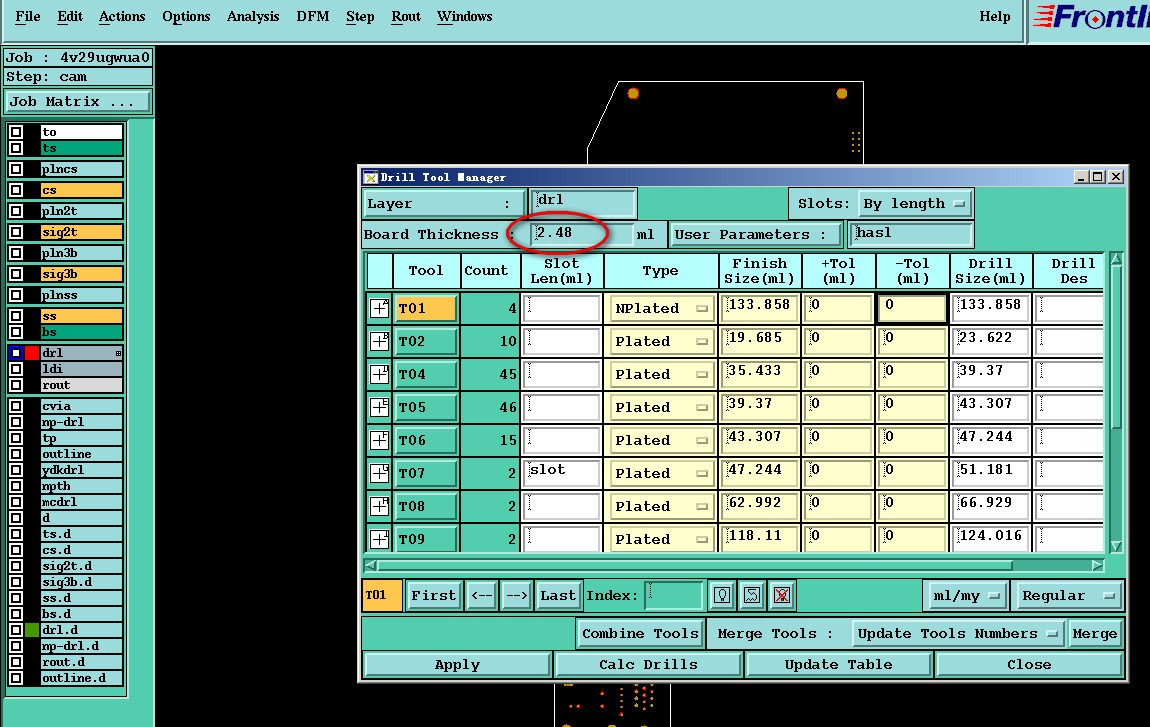
Task: Open the Actions menu
Action: (122, 16)
